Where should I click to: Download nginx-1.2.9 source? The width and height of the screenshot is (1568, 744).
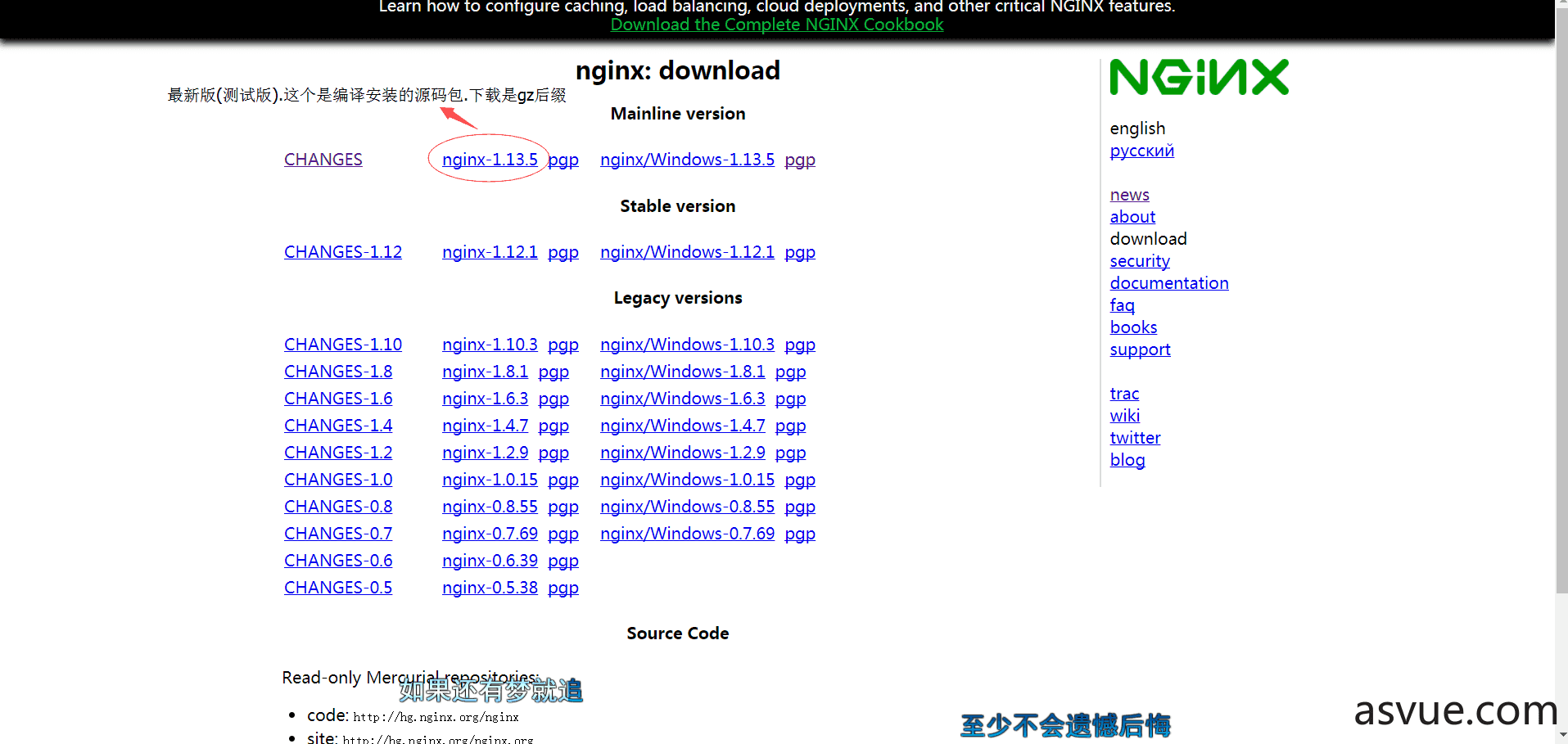(x=485, y=453)
